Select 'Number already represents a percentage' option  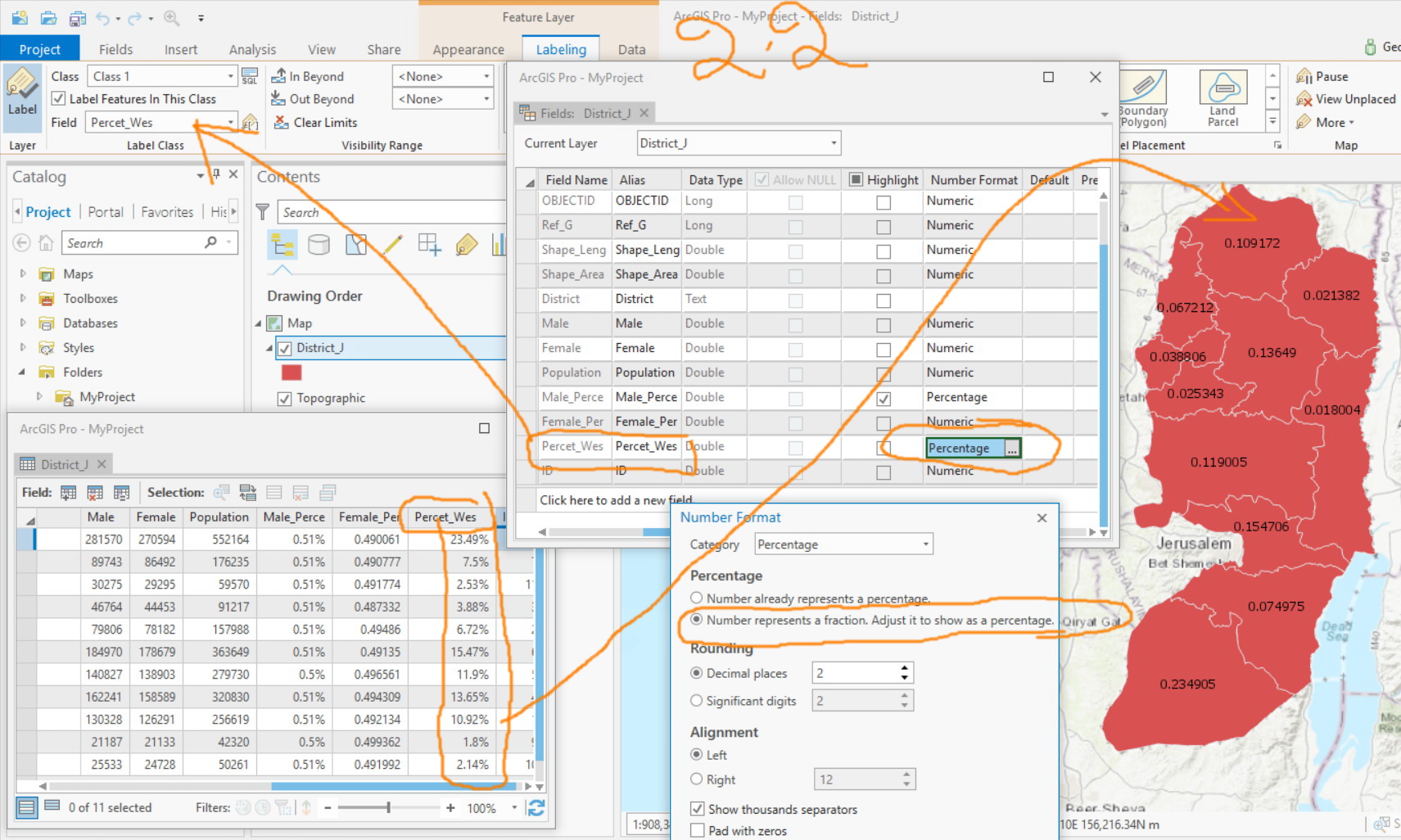(697, 598)
